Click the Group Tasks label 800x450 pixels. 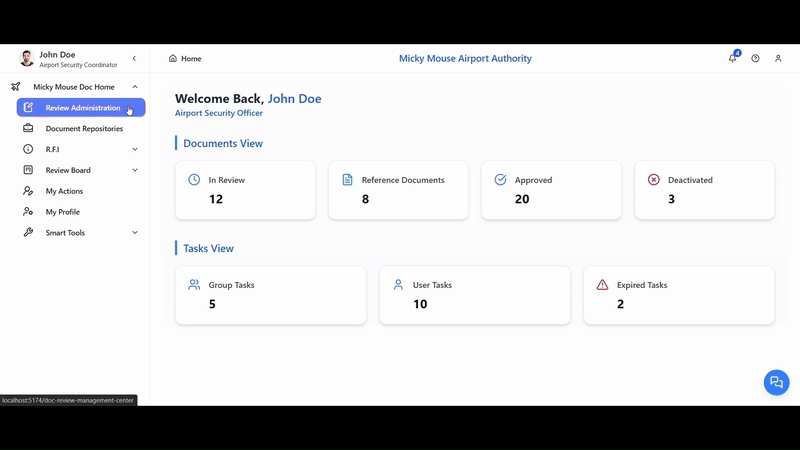(x=231, y=285)
